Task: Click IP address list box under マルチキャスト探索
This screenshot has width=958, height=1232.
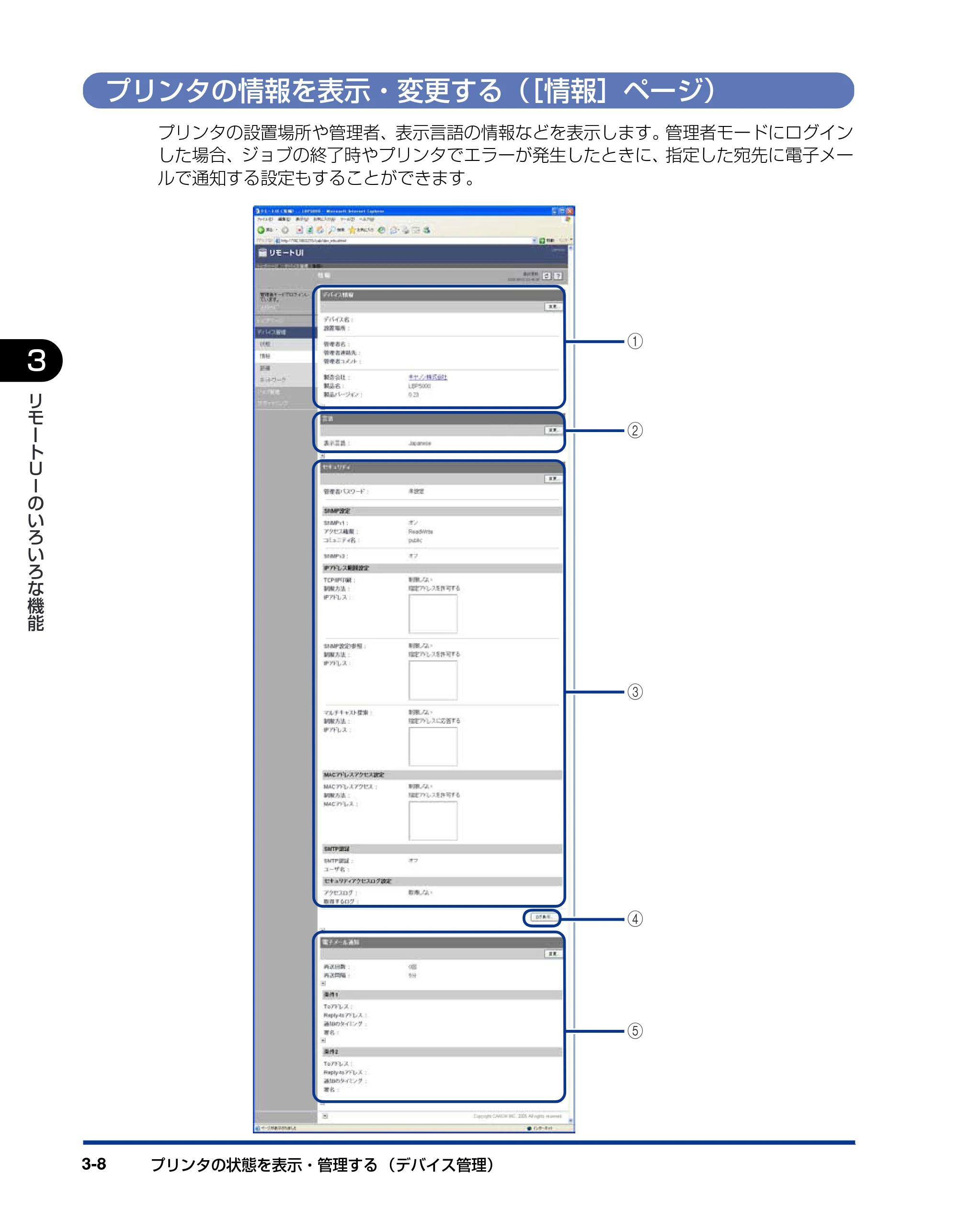Action: click(433, 747)
